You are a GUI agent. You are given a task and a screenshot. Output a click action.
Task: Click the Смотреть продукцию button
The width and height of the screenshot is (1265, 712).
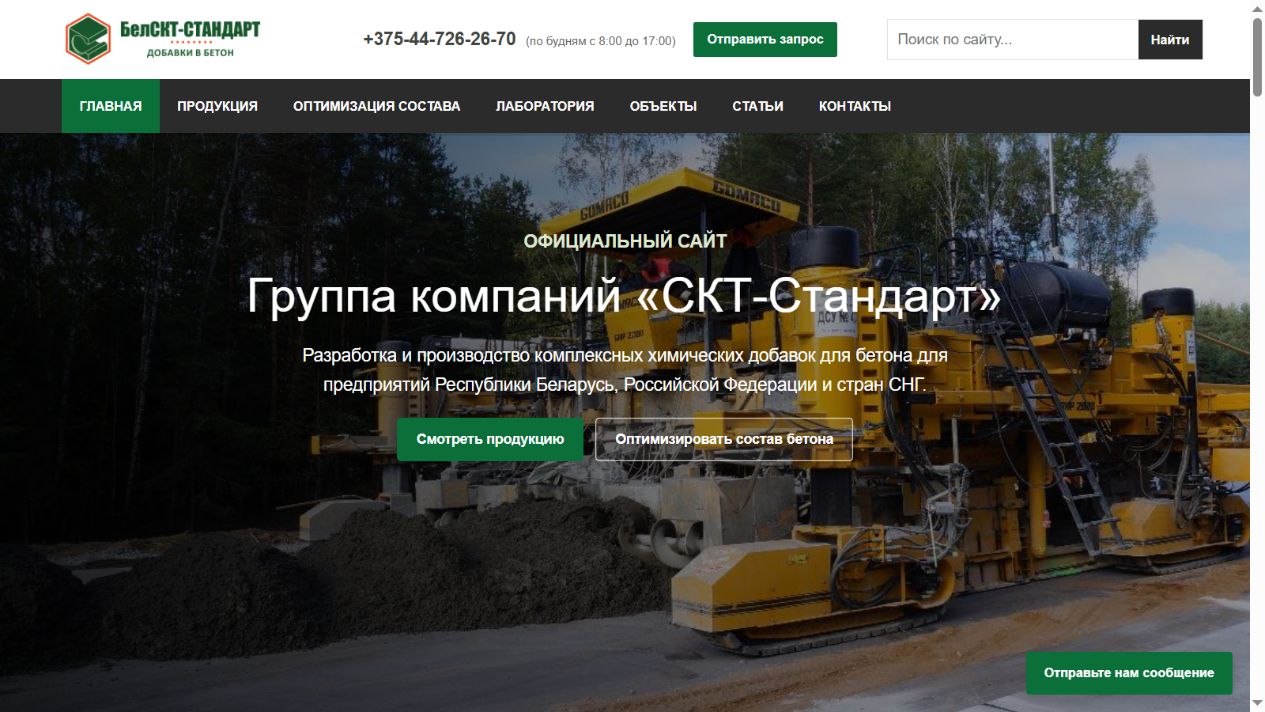pyautogui.click(x=490, y=439)
